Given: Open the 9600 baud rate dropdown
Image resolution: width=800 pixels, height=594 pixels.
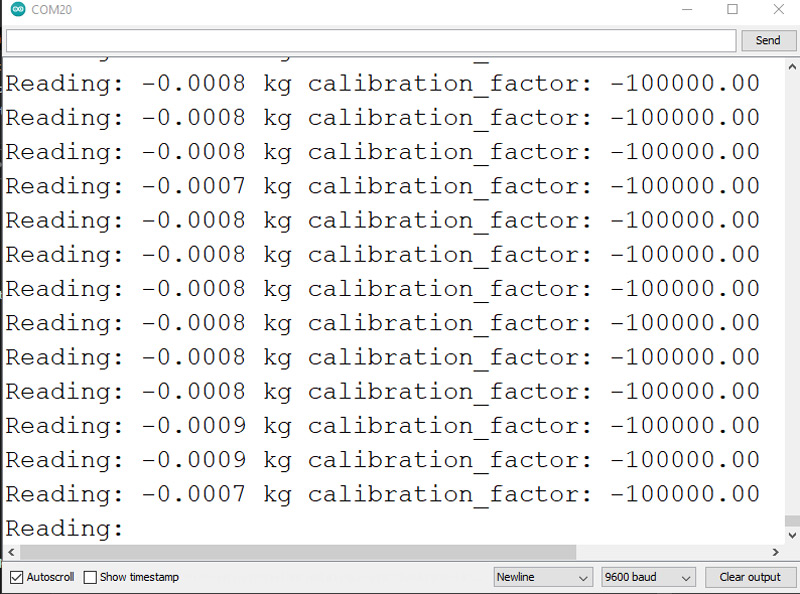Looking at the screenshot, I should click(648, 577).
